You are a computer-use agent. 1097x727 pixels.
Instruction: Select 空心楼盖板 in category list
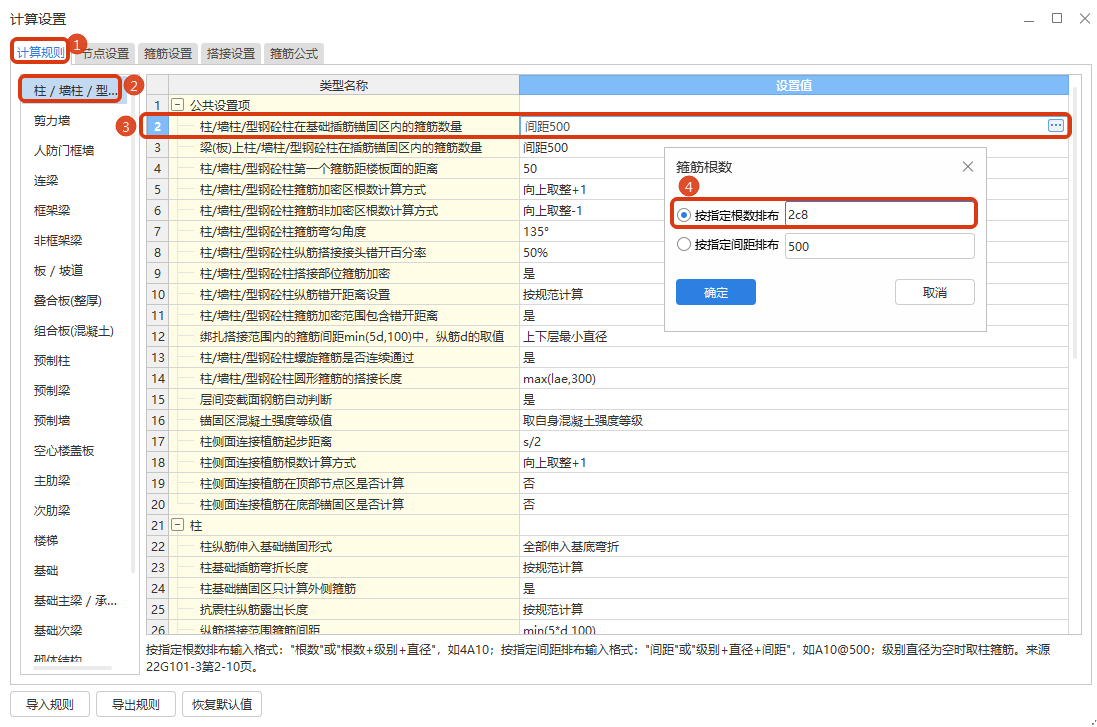pos(64,450)
